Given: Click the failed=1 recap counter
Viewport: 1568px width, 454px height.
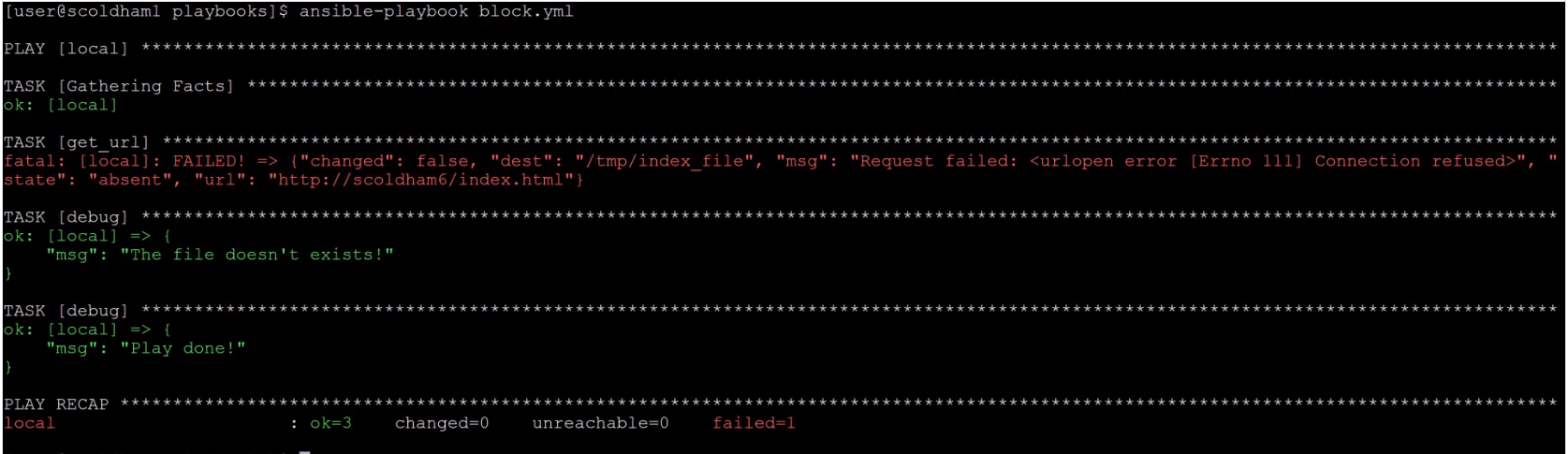Looking at the screenshot, I should 754,423.
